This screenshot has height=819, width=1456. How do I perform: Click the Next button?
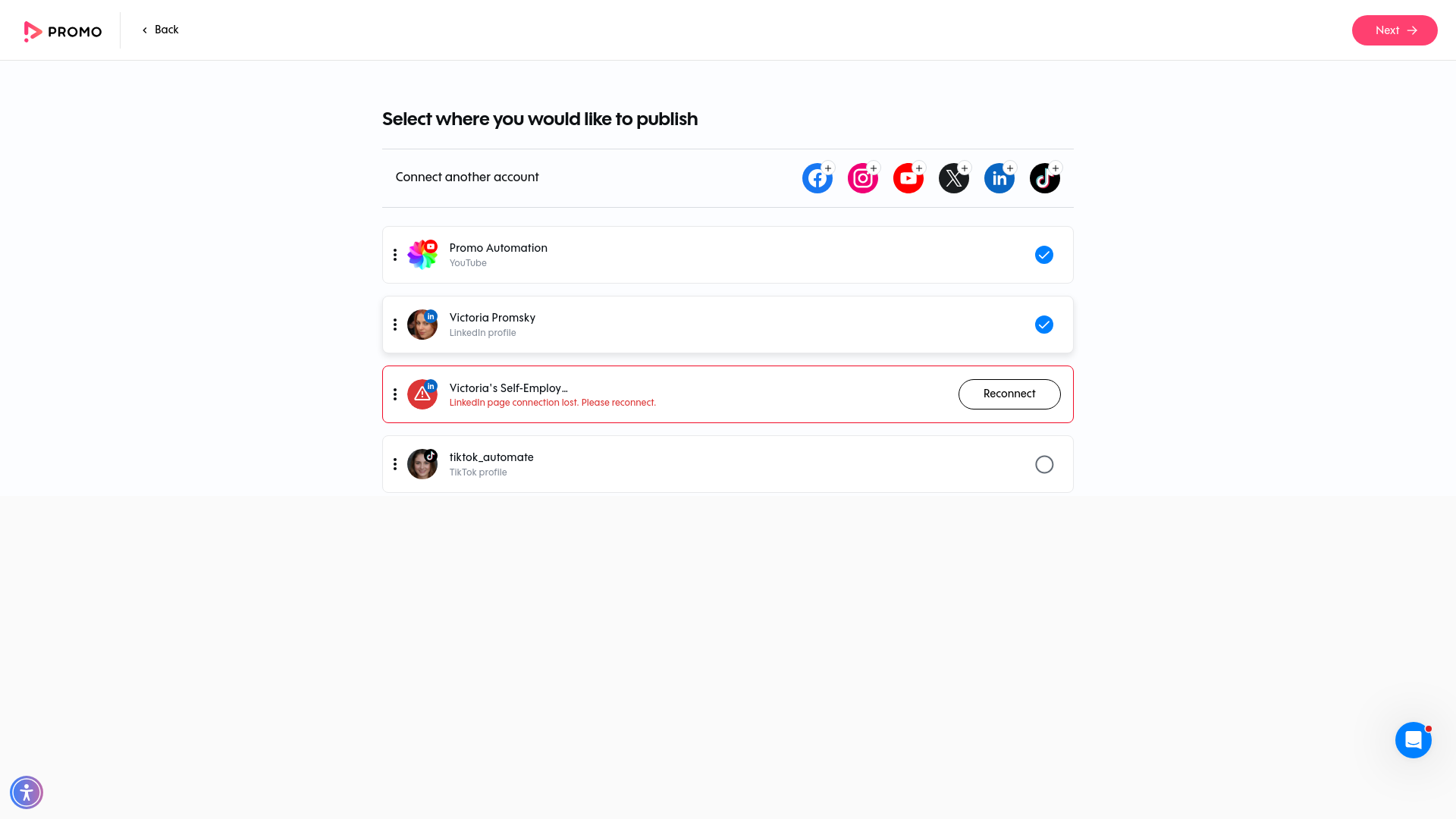[1395, 30]
